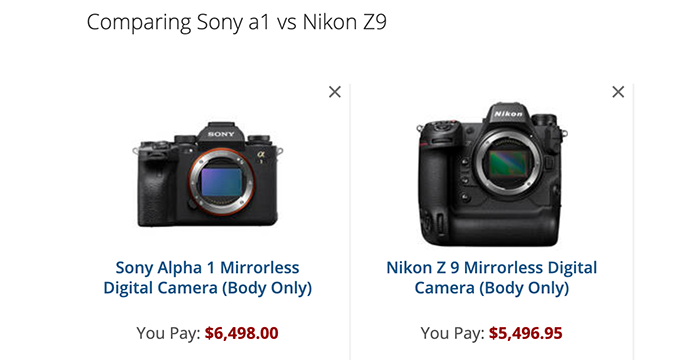The image size is (700, 360).
Task: Open the Nikon Z 9 camera image
Action: click(492, 175)
